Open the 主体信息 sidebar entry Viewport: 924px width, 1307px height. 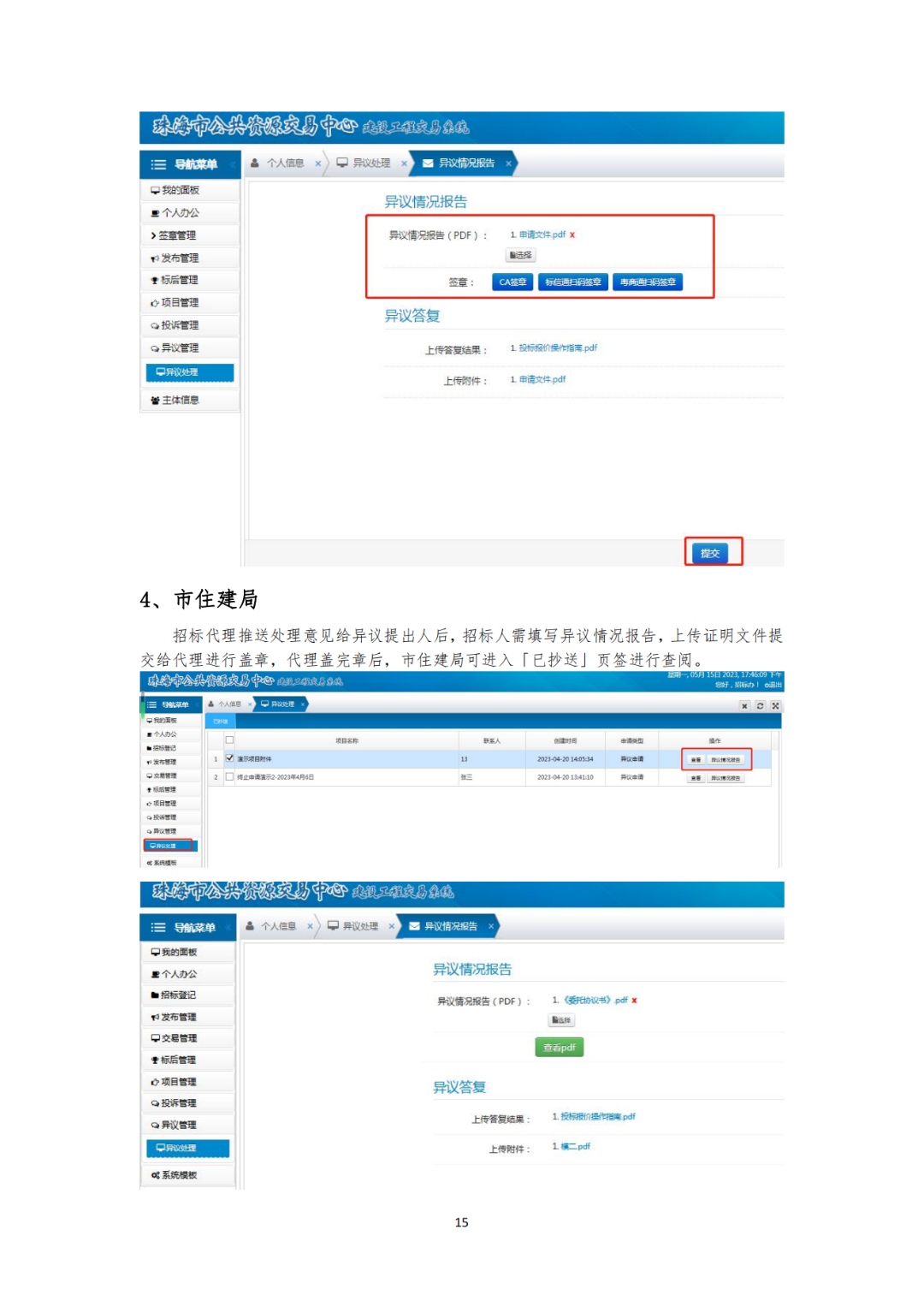pos(189,400)
